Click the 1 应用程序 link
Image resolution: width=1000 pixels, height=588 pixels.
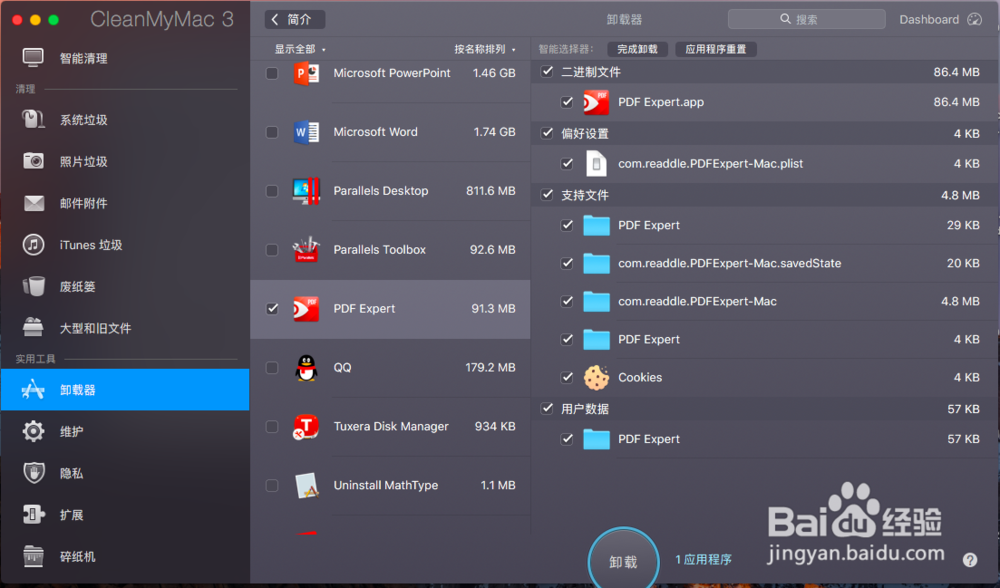tap(703, 559)
